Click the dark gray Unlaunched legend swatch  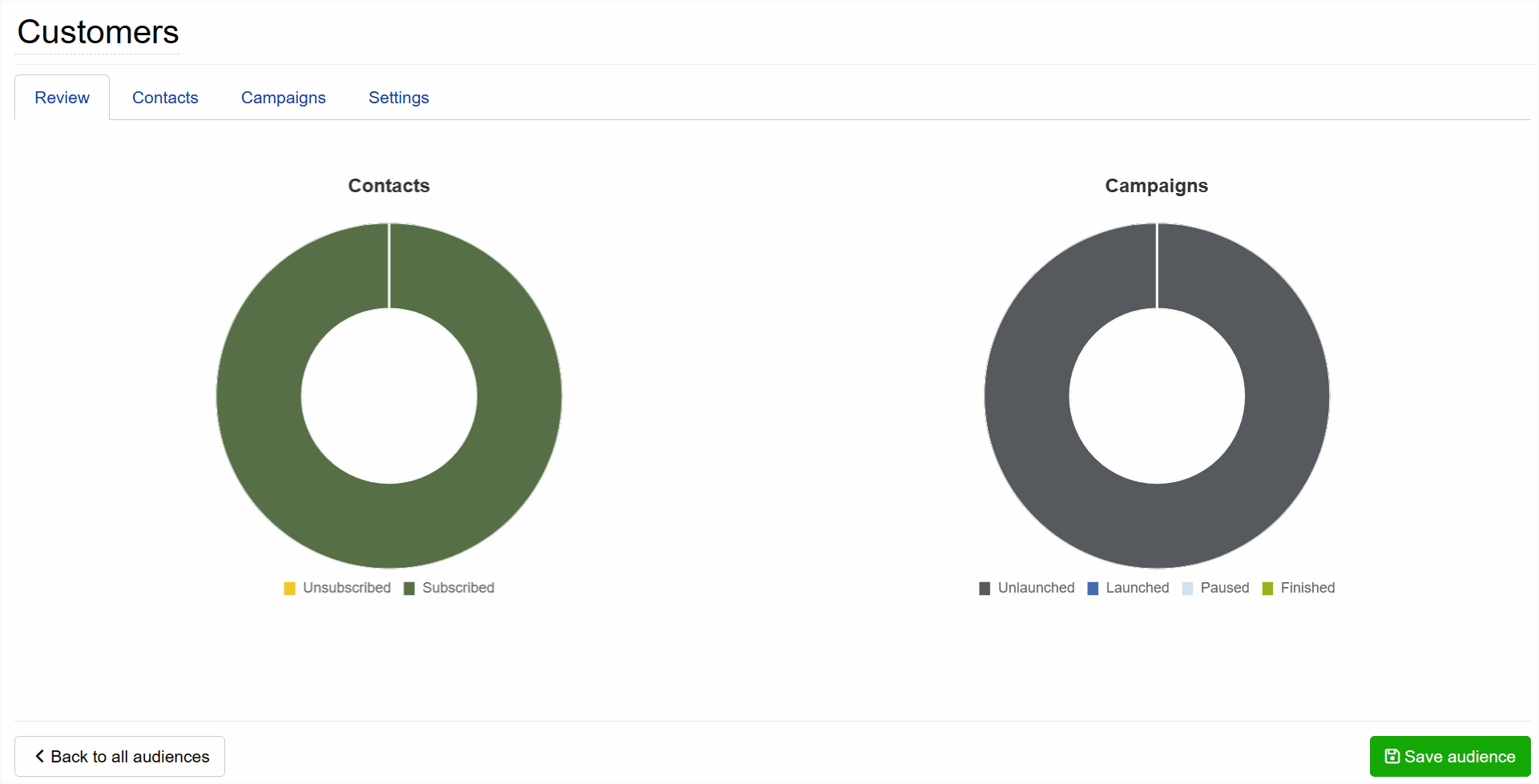click(x=985, y=589)
